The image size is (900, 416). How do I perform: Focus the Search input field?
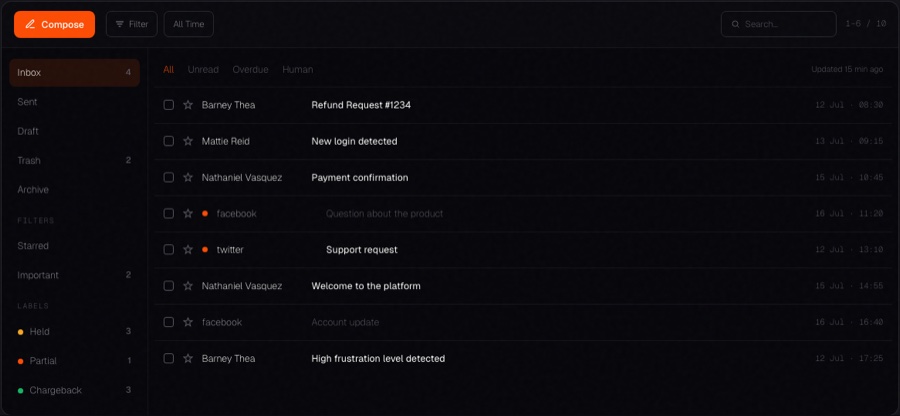[x=778, y=24]
